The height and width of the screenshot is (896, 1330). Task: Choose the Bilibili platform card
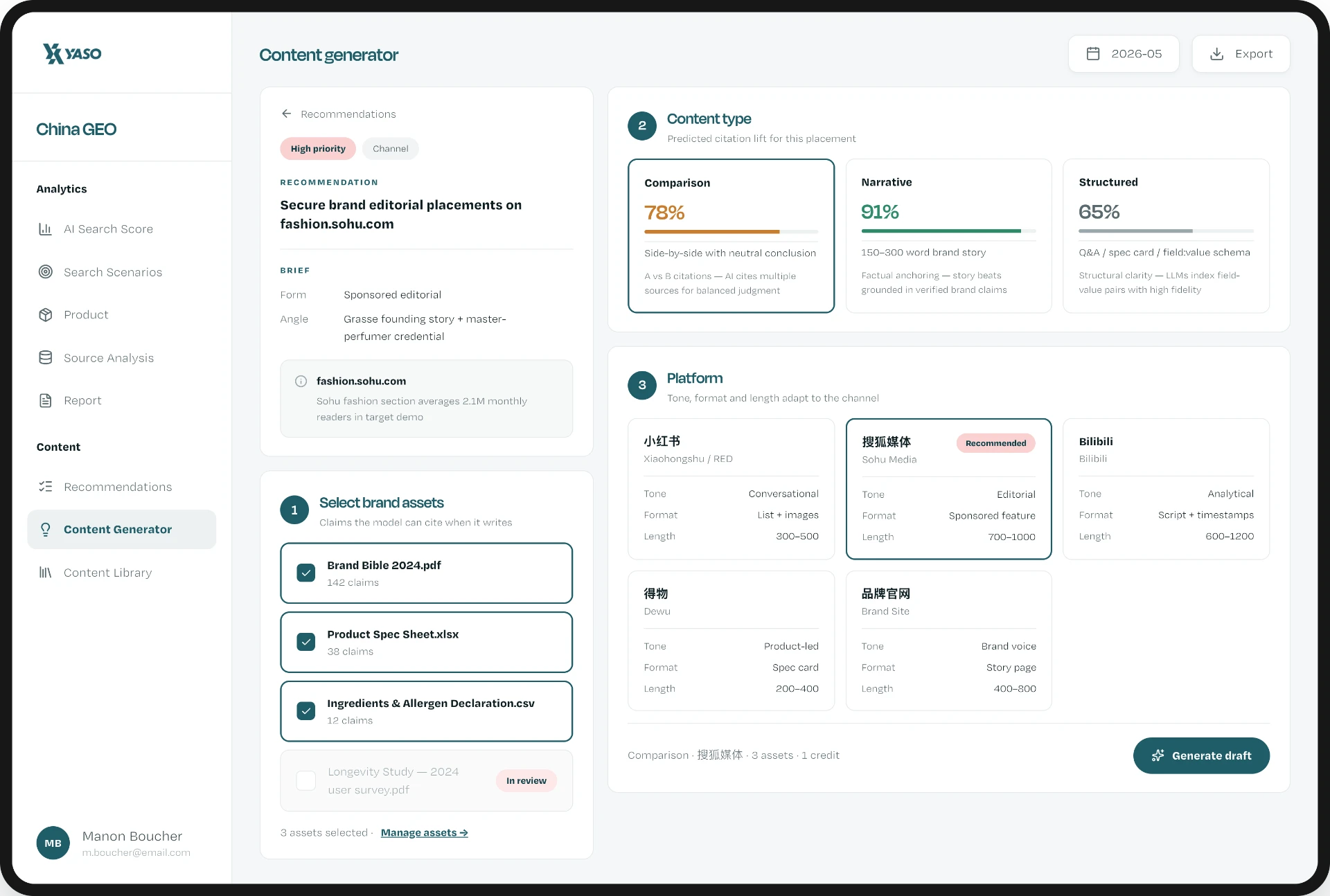1166,489
